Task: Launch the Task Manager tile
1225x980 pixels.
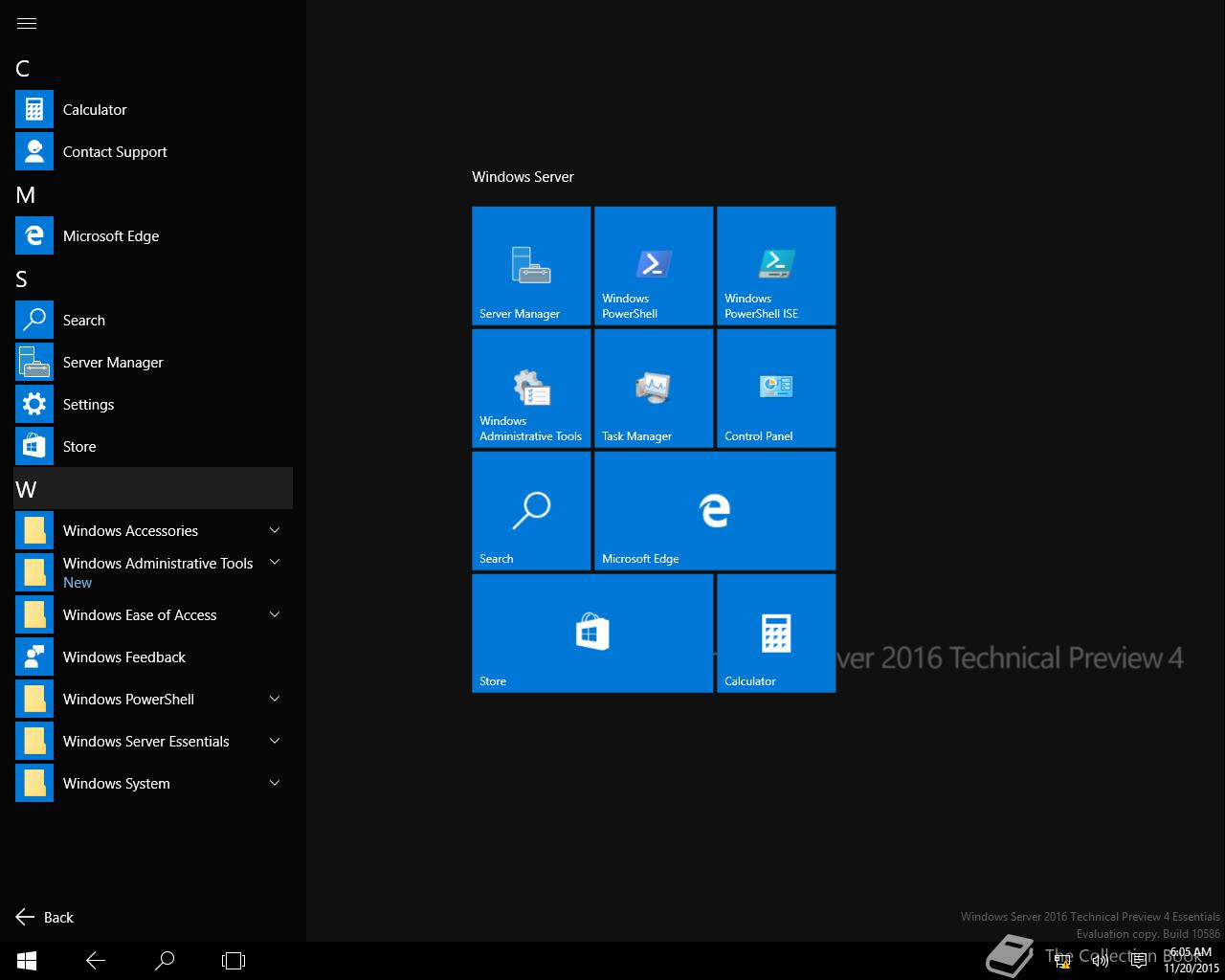Action: point(654,389)
